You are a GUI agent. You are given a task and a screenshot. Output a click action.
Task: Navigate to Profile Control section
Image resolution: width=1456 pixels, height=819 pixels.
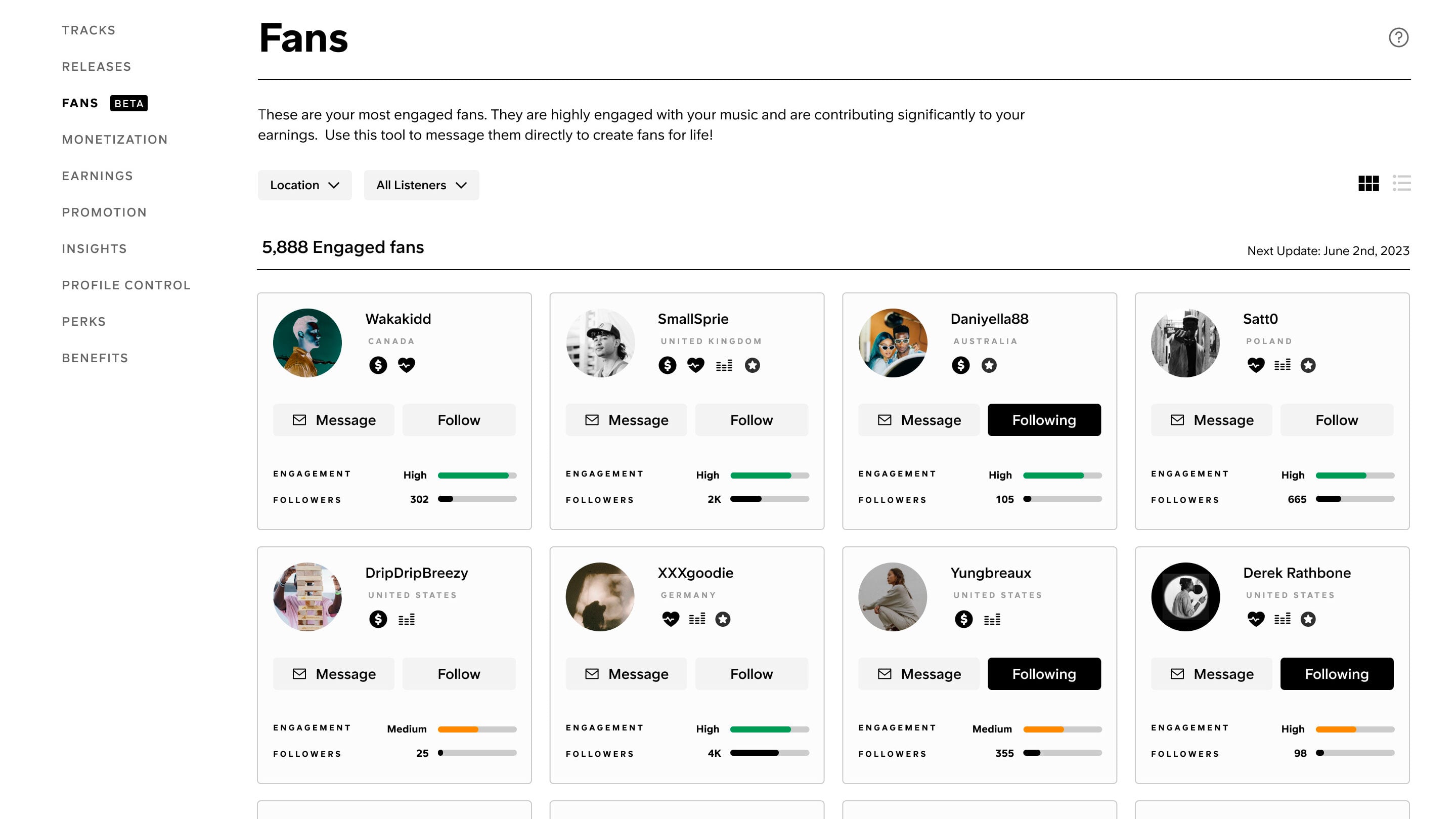click(x=126, y=285)
